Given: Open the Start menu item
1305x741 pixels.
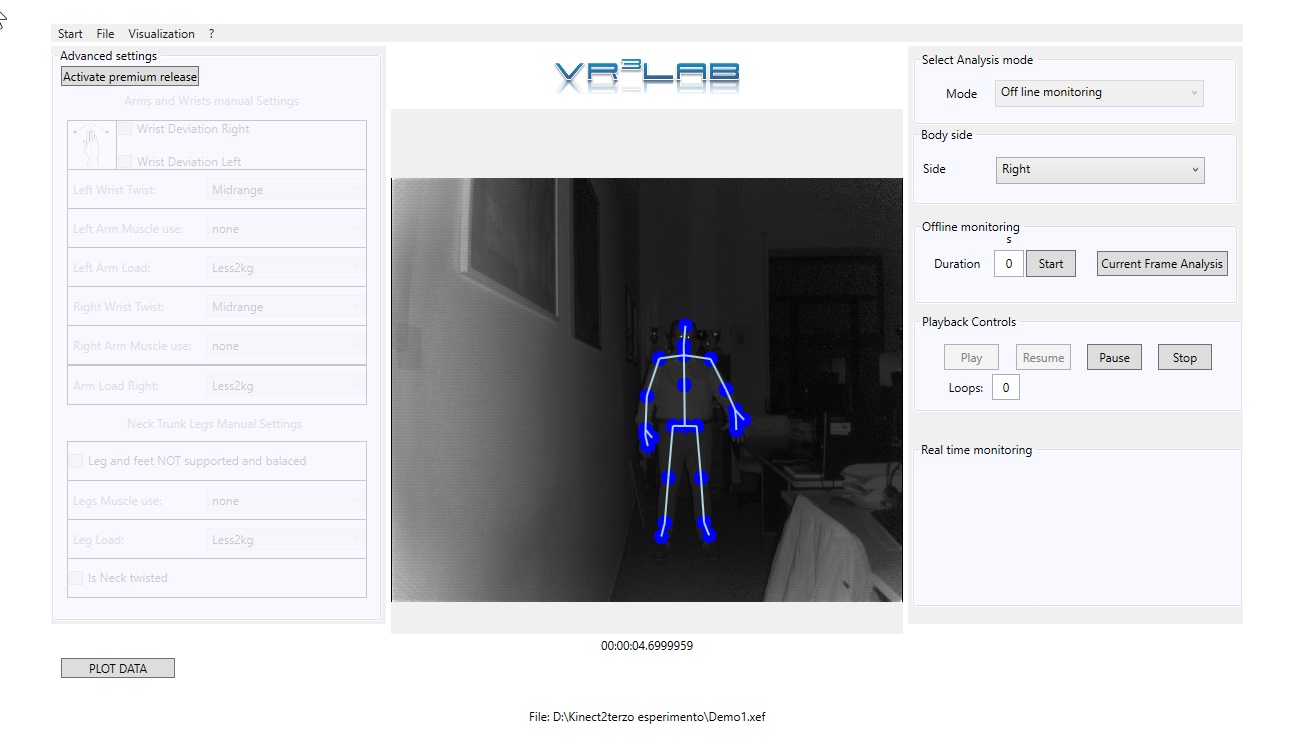Looking at the screenshot, I should [x=70, y=34].
